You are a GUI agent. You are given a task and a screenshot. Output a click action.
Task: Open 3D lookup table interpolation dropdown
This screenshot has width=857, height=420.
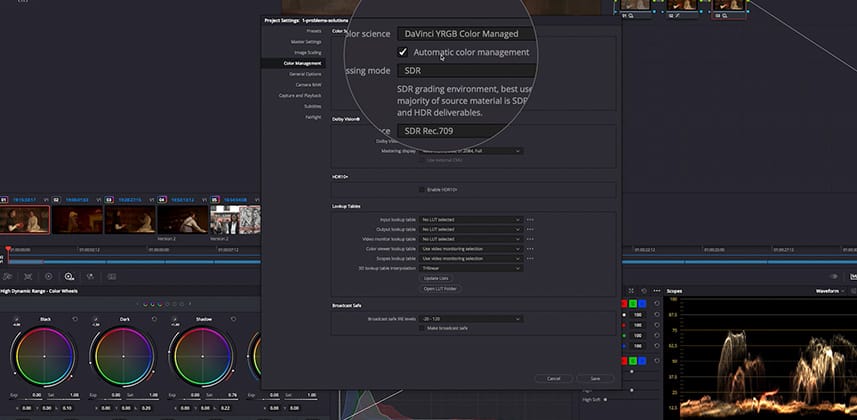[x=471, y=269]
